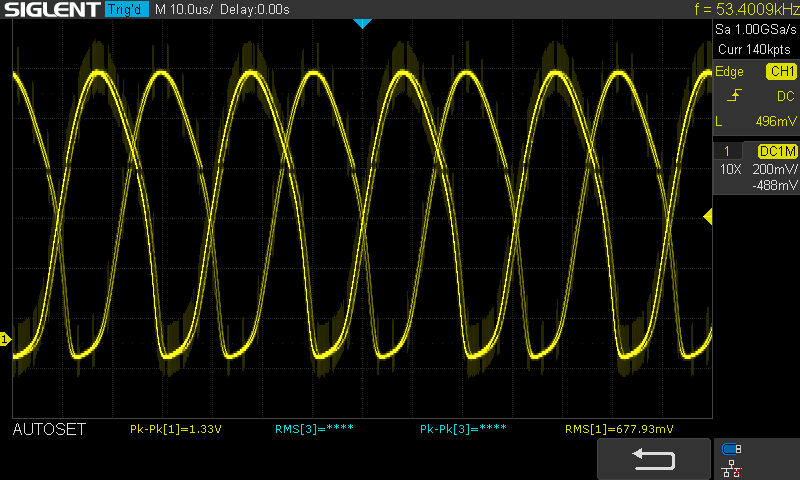Click the channel 1 number box
The image size is (800, 480).
727,151
